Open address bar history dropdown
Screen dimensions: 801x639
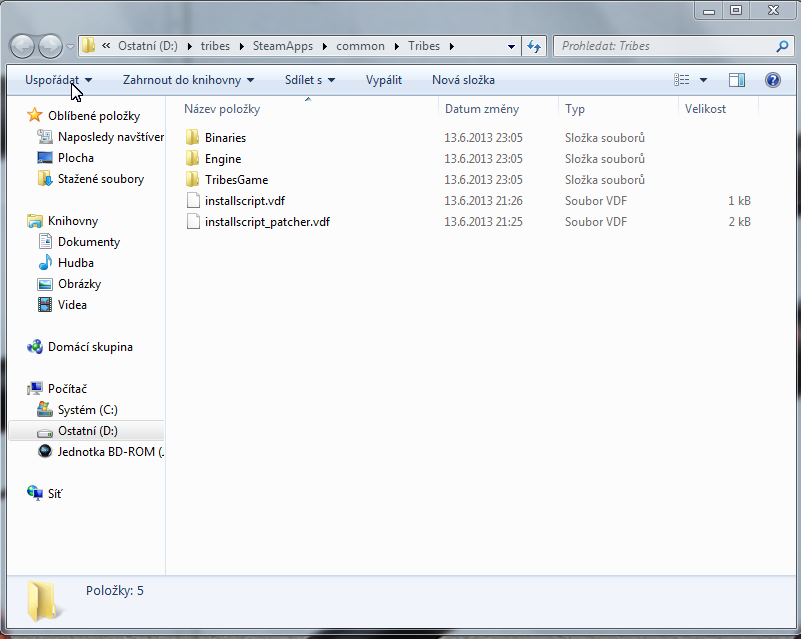click(x=511, y=46)
